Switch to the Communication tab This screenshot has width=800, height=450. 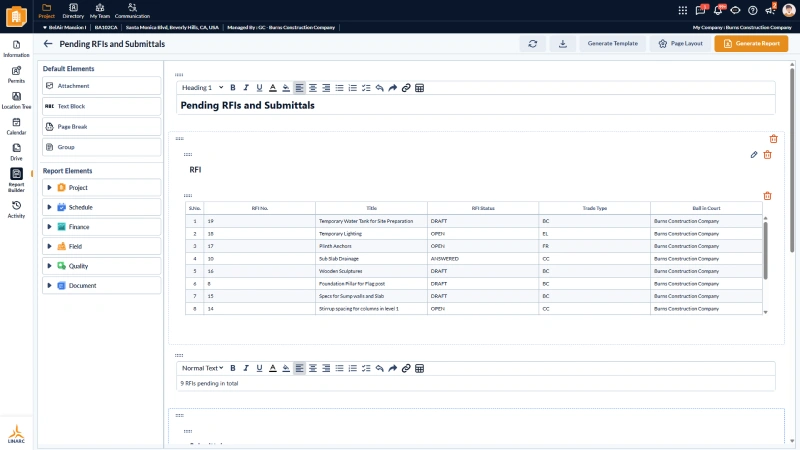pos(132,11)
